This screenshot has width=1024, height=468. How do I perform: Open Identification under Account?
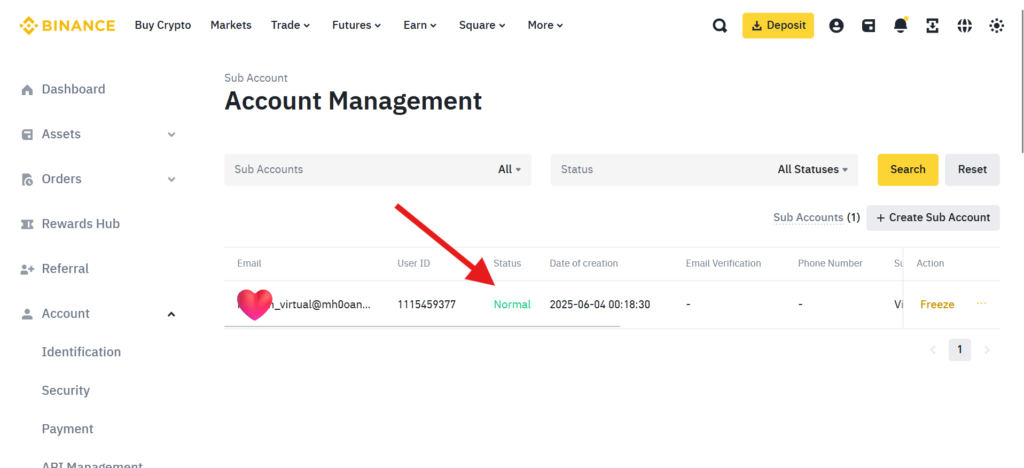(81, 352)
